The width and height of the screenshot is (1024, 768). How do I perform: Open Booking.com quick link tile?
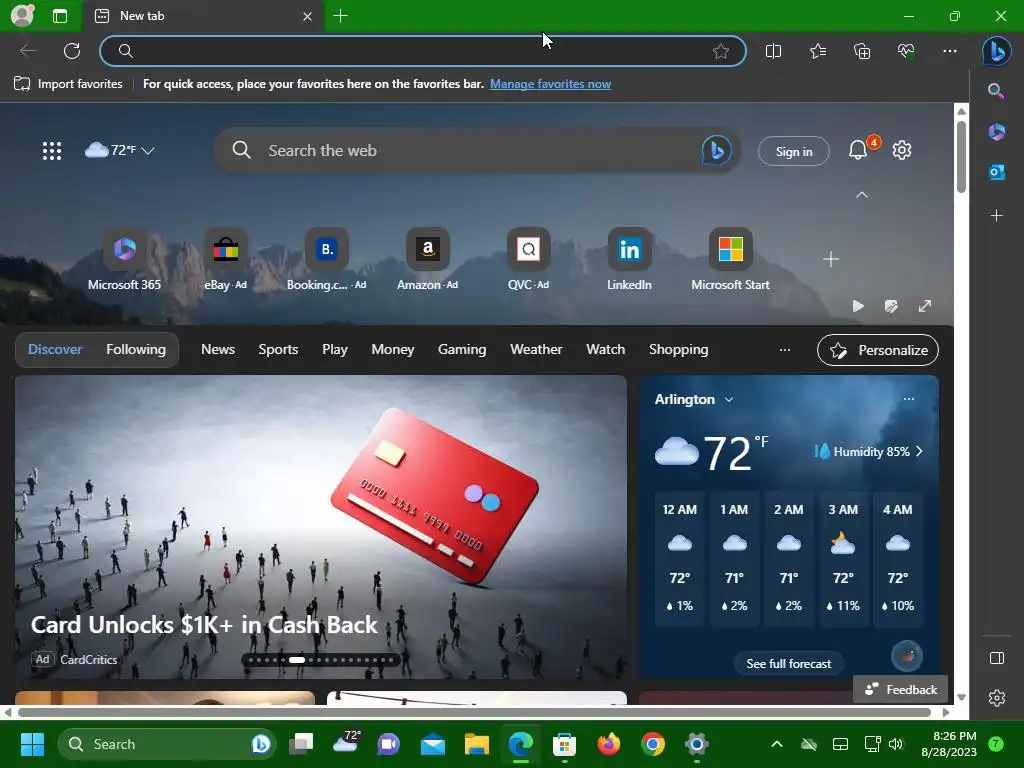tap(327, 260)
